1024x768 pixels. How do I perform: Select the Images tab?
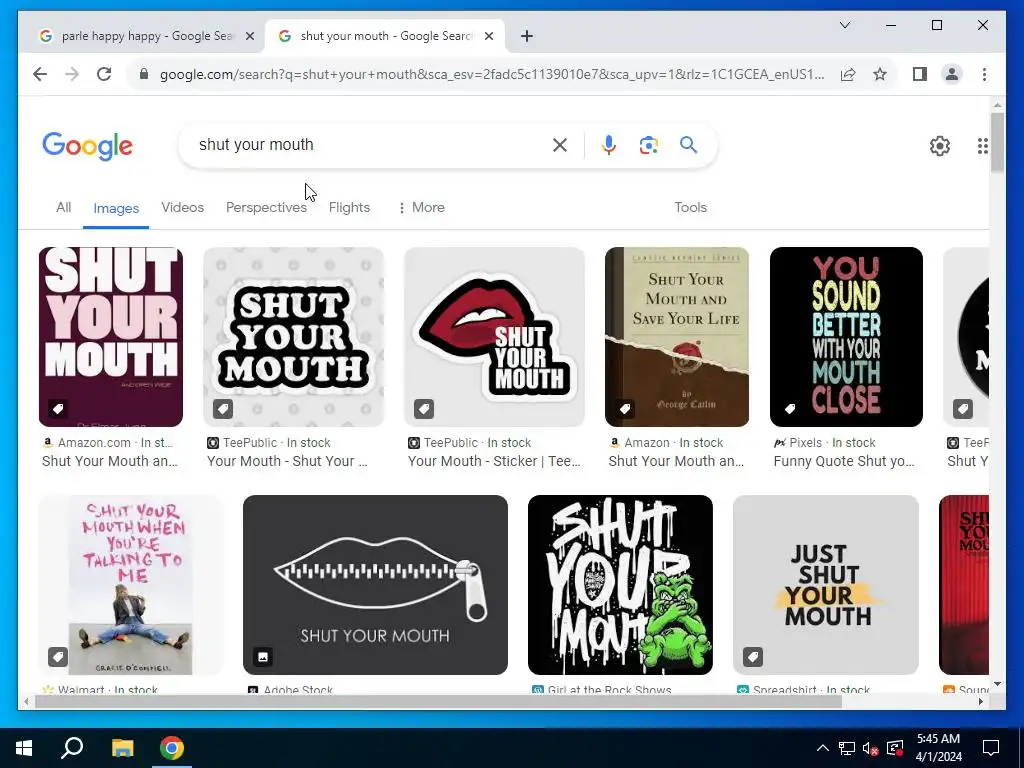click(x=116, y=208)
